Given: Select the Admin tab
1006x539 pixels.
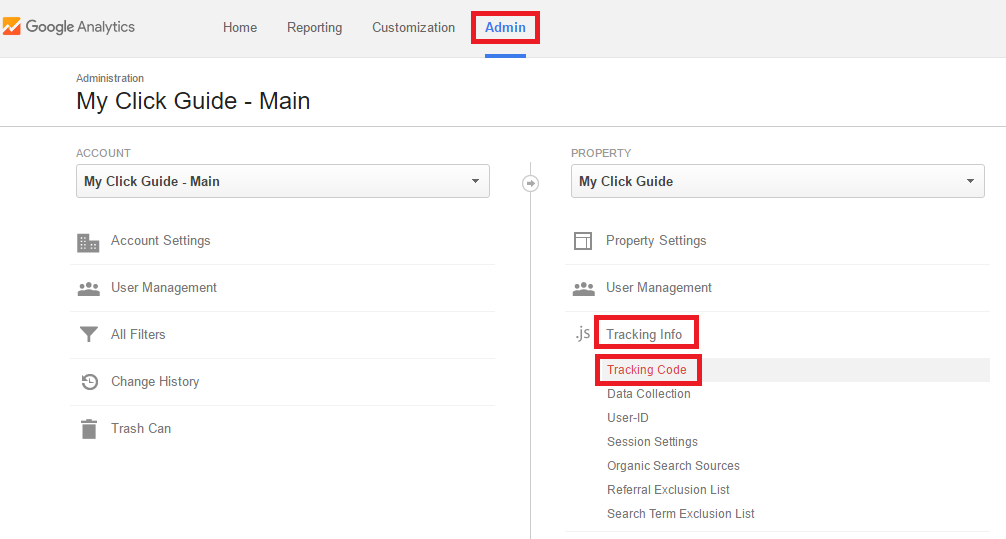Looking at the screenshot, I should pyautogui.click(x=505, y=28).
